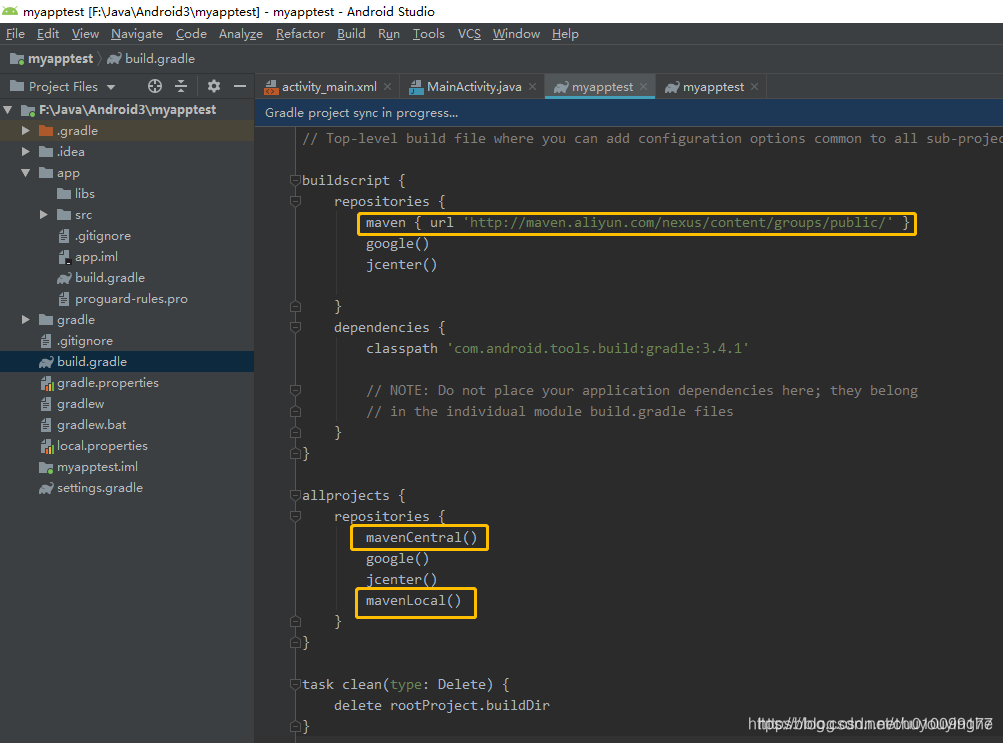Open the Help menu
Viewport: 1003px width, 743px height.
tap(565, 34)
